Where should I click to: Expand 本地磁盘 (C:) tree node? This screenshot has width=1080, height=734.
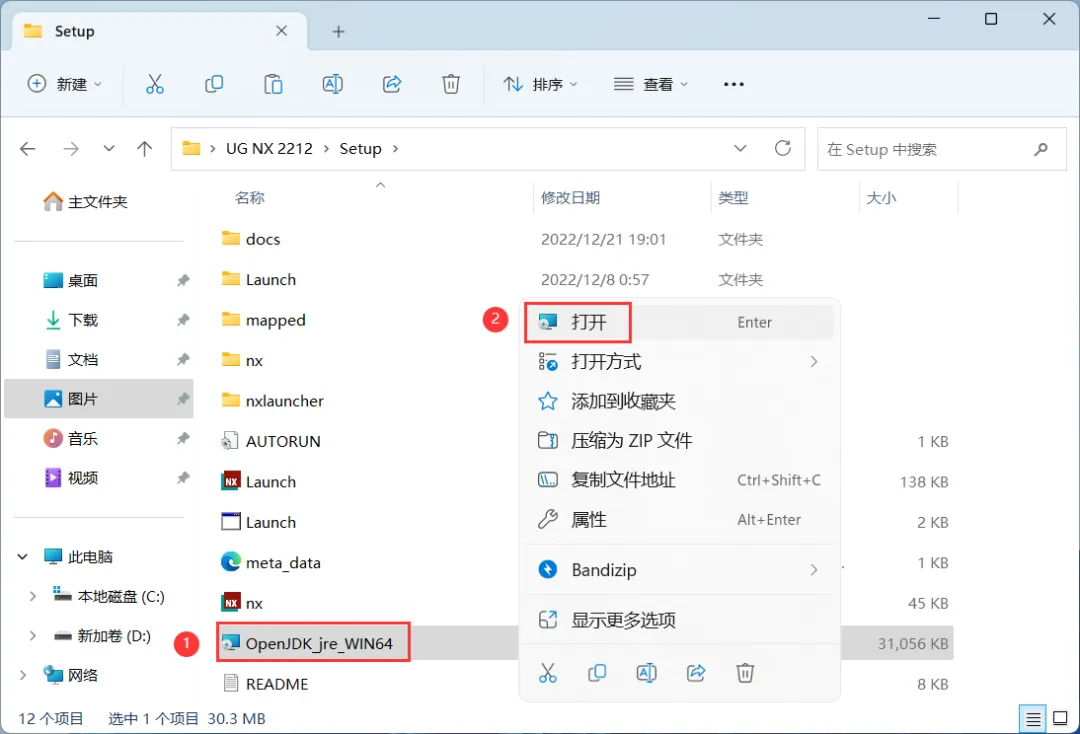32,596
